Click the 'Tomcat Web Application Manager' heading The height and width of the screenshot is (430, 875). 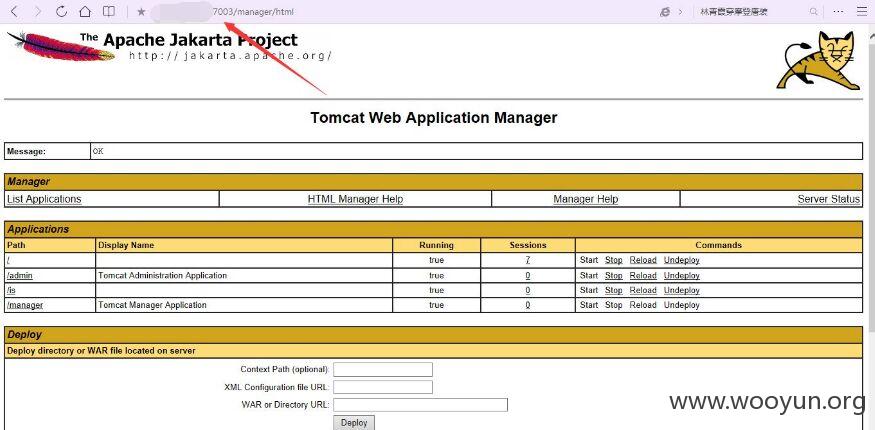(x=434, y=118)
